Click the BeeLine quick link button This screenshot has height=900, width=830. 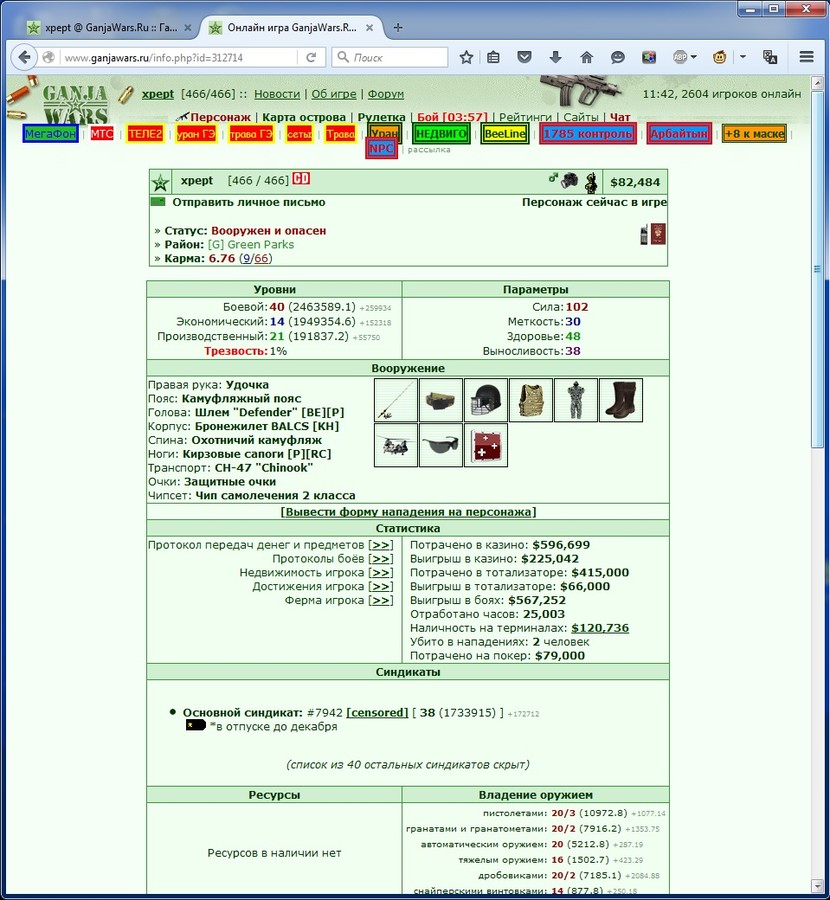(x=505, y=134)
